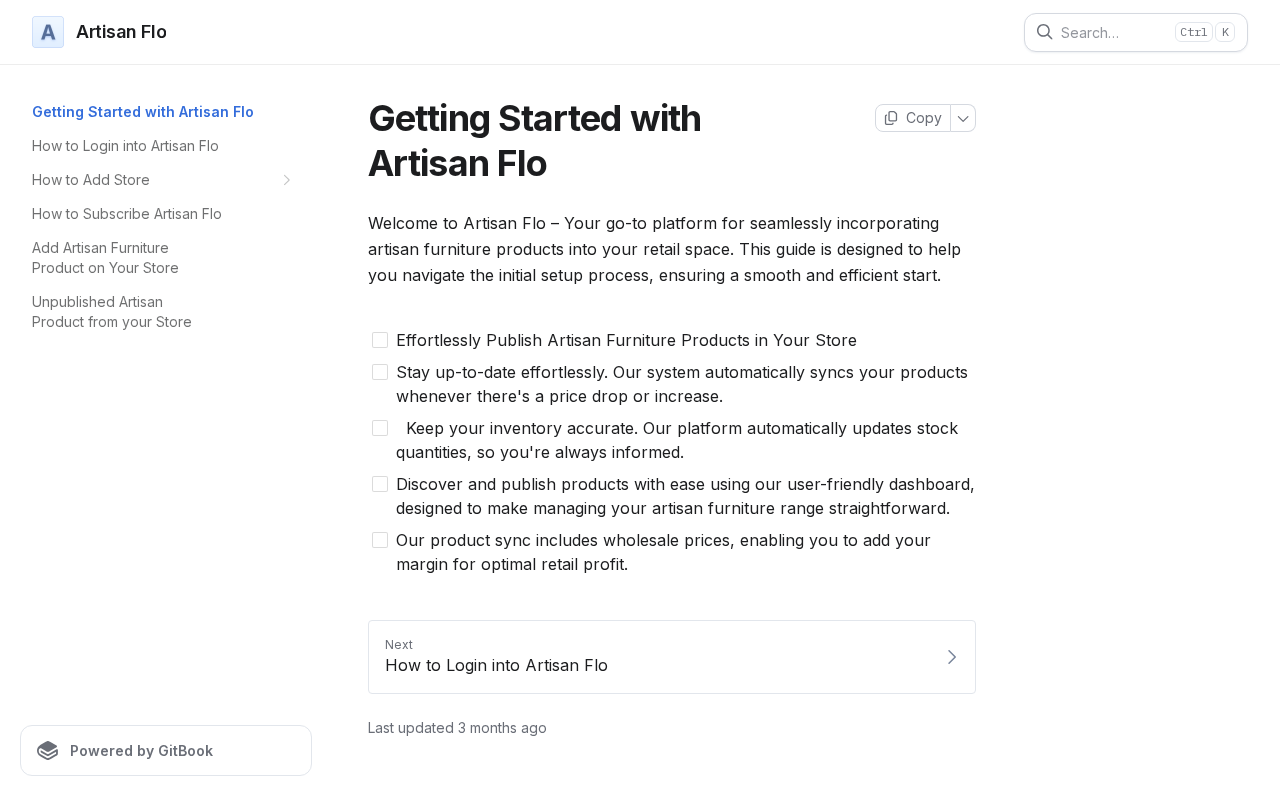The width and height of the screenshot is (1280, 800).
Task: Check the Effortlessly Publish Artisan Furniture checkbox
Action: [380, 340]
